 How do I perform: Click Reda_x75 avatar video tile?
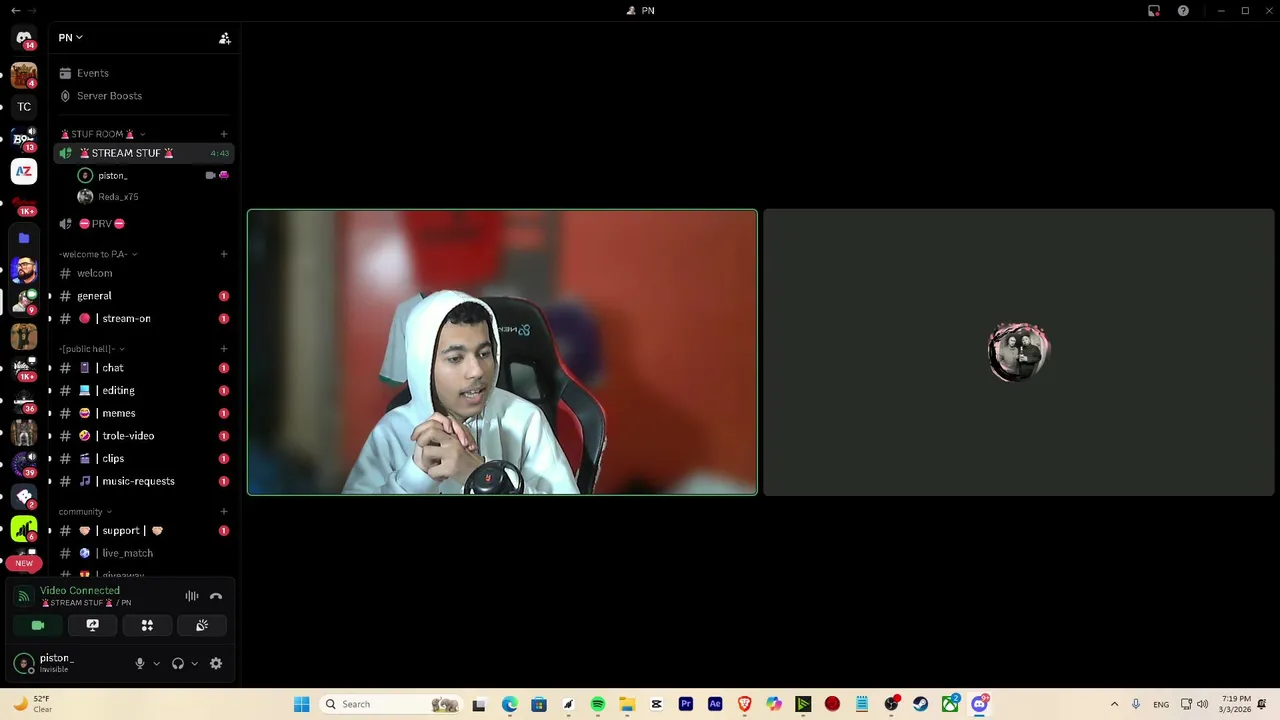coord(1019,352)
